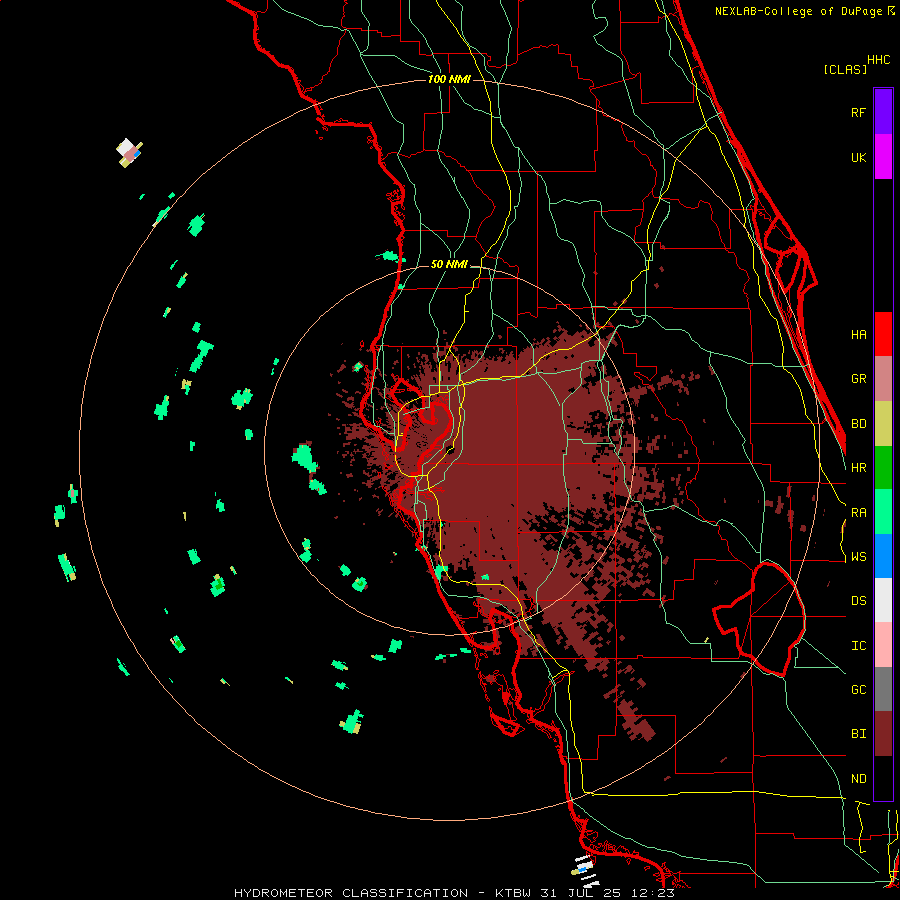
Task: Click the RF legend label
Action: pyautogui.click(x=858, y=112)
